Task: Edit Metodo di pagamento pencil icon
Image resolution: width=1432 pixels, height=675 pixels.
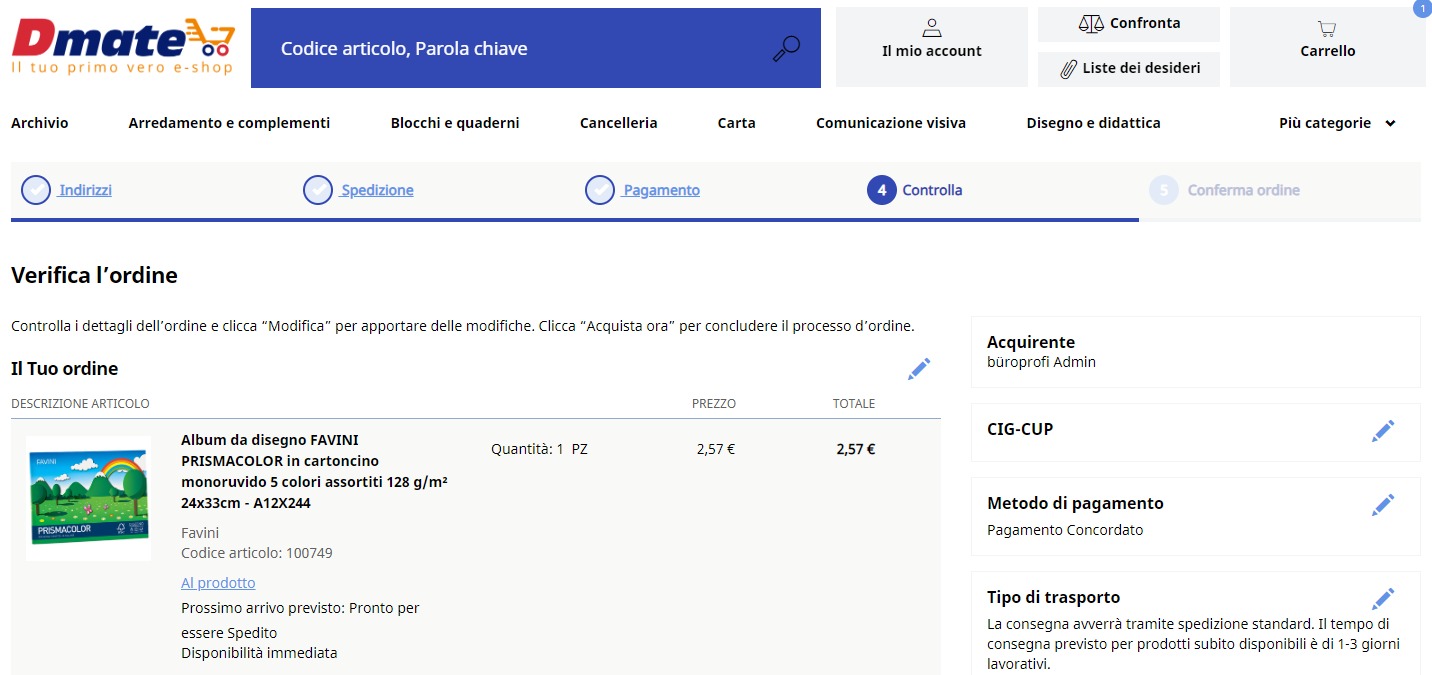Action: coord(1383,505)
